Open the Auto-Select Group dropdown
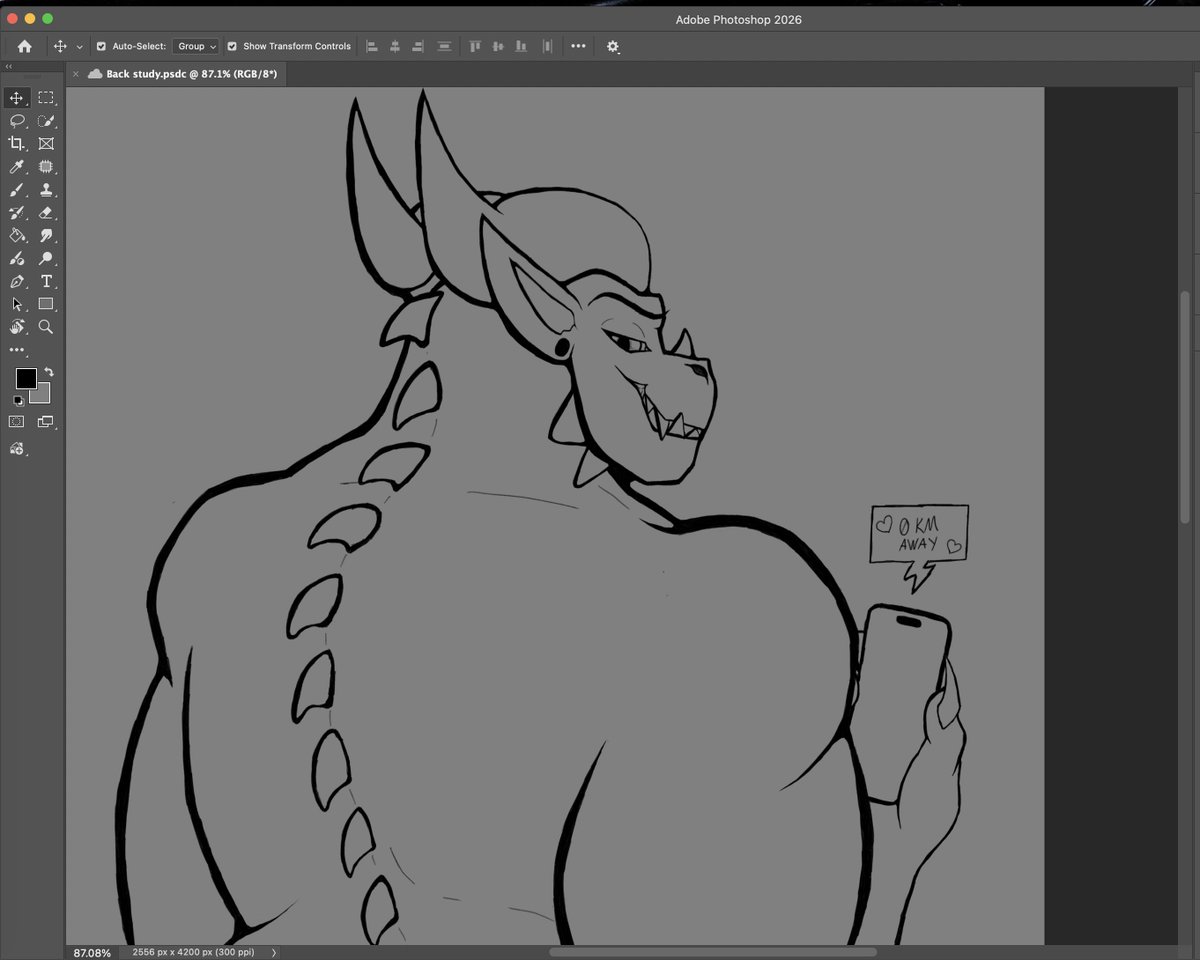The height and width of the screenshot is (960, 1200). pos(196,46)
